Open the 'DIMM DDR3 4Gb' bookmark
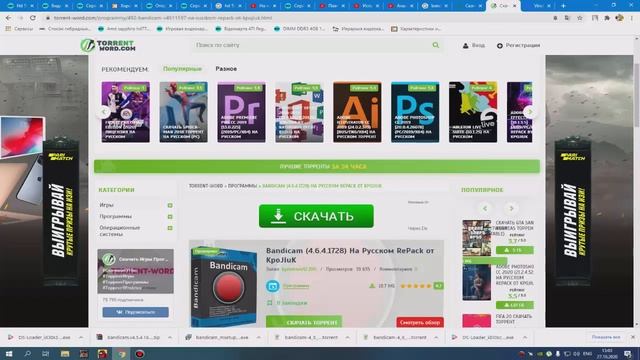Image resolution: width=640 pixels, height=360 pixels. click(x=299, y=29)
